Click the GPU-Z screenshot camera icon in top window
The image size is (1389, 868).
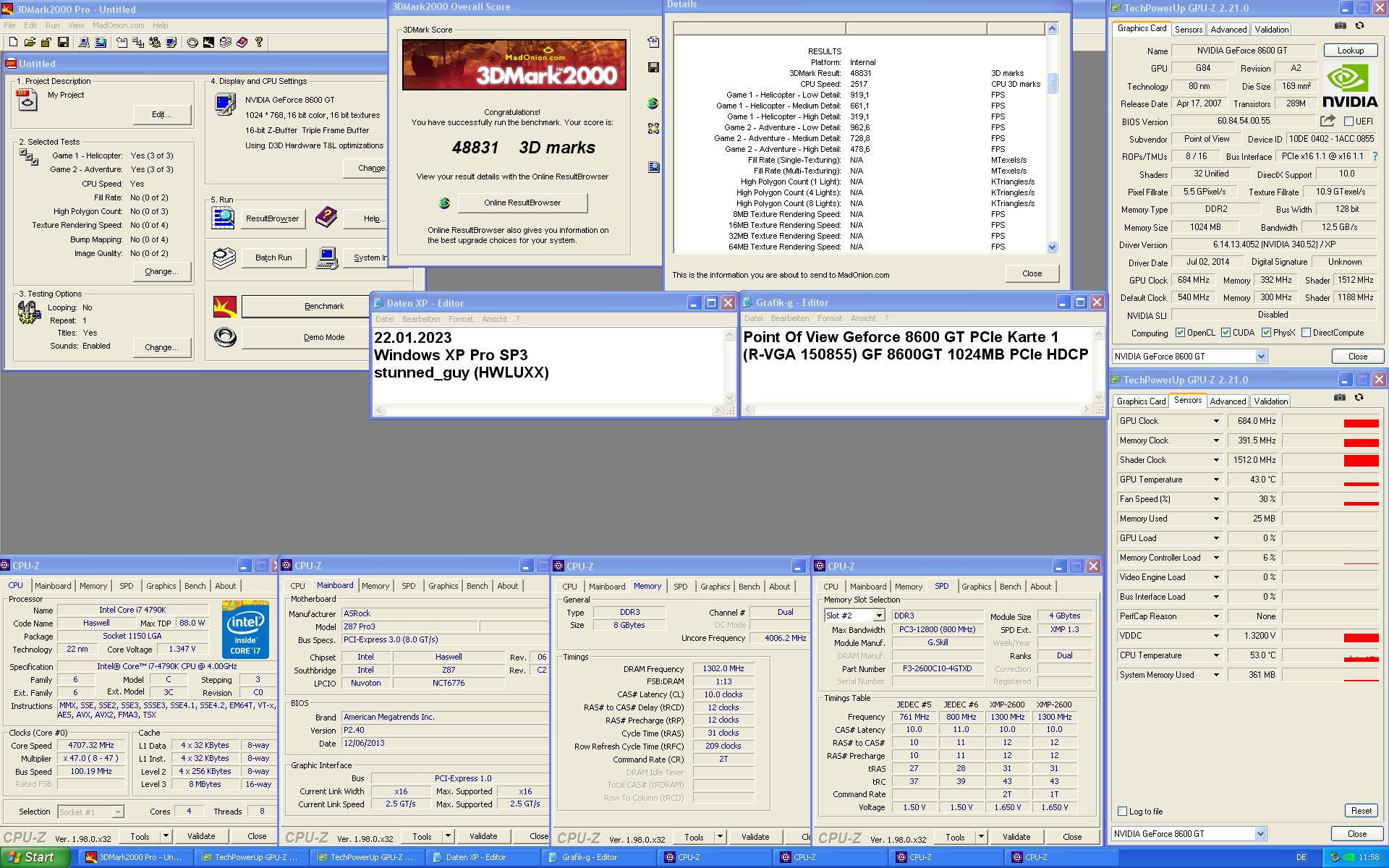(1341, 25)
